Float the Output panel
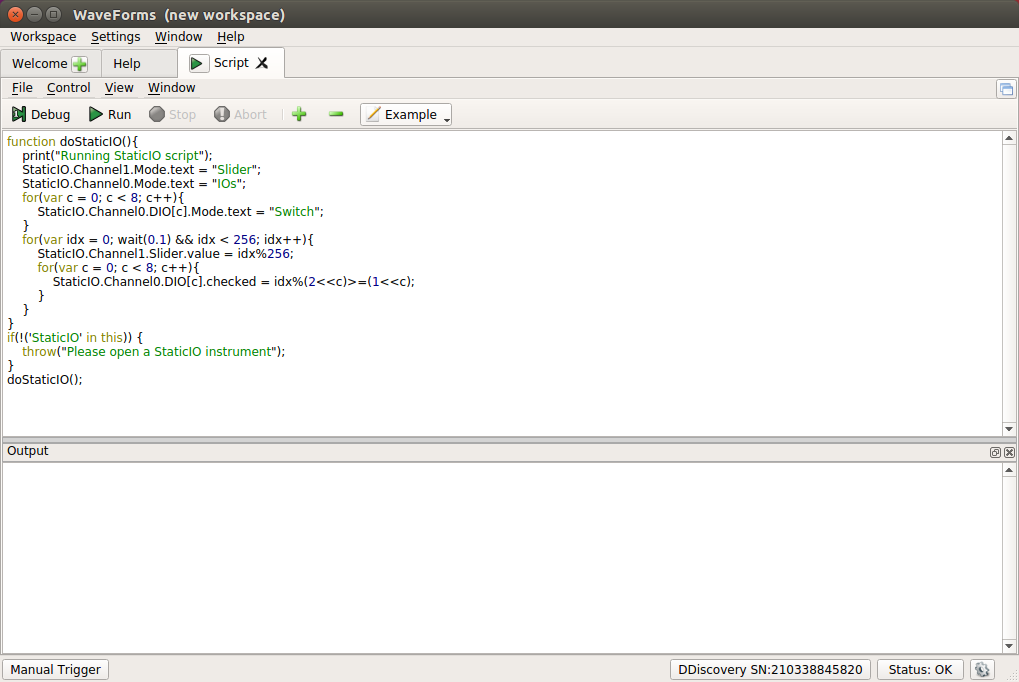Viewport: 1019px width, 682px height. point(995,452)
